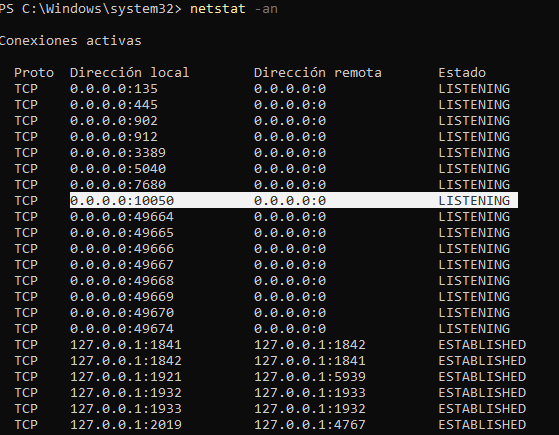Click the Estado column header
This screenshot has height=435, width=559.
[x=462, y=73]
